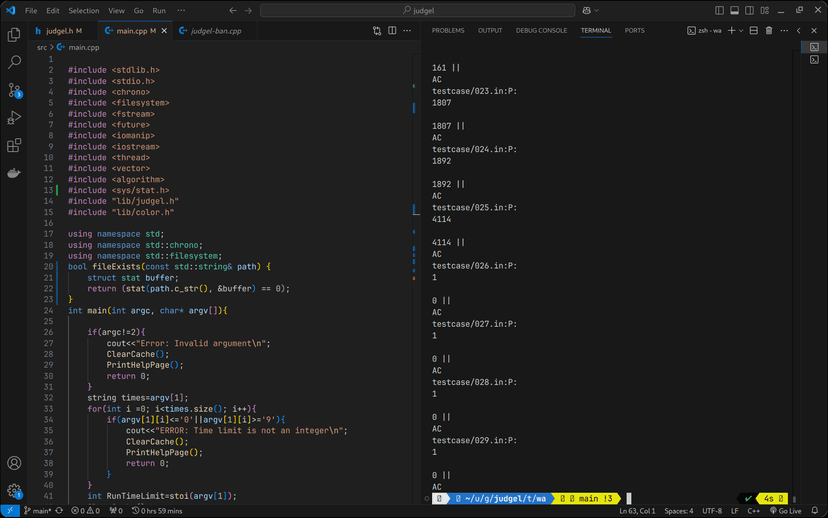Screen dimensions: 828x518
Task: Switch to the Debug Console panel tab
Action: pos(541,31)
